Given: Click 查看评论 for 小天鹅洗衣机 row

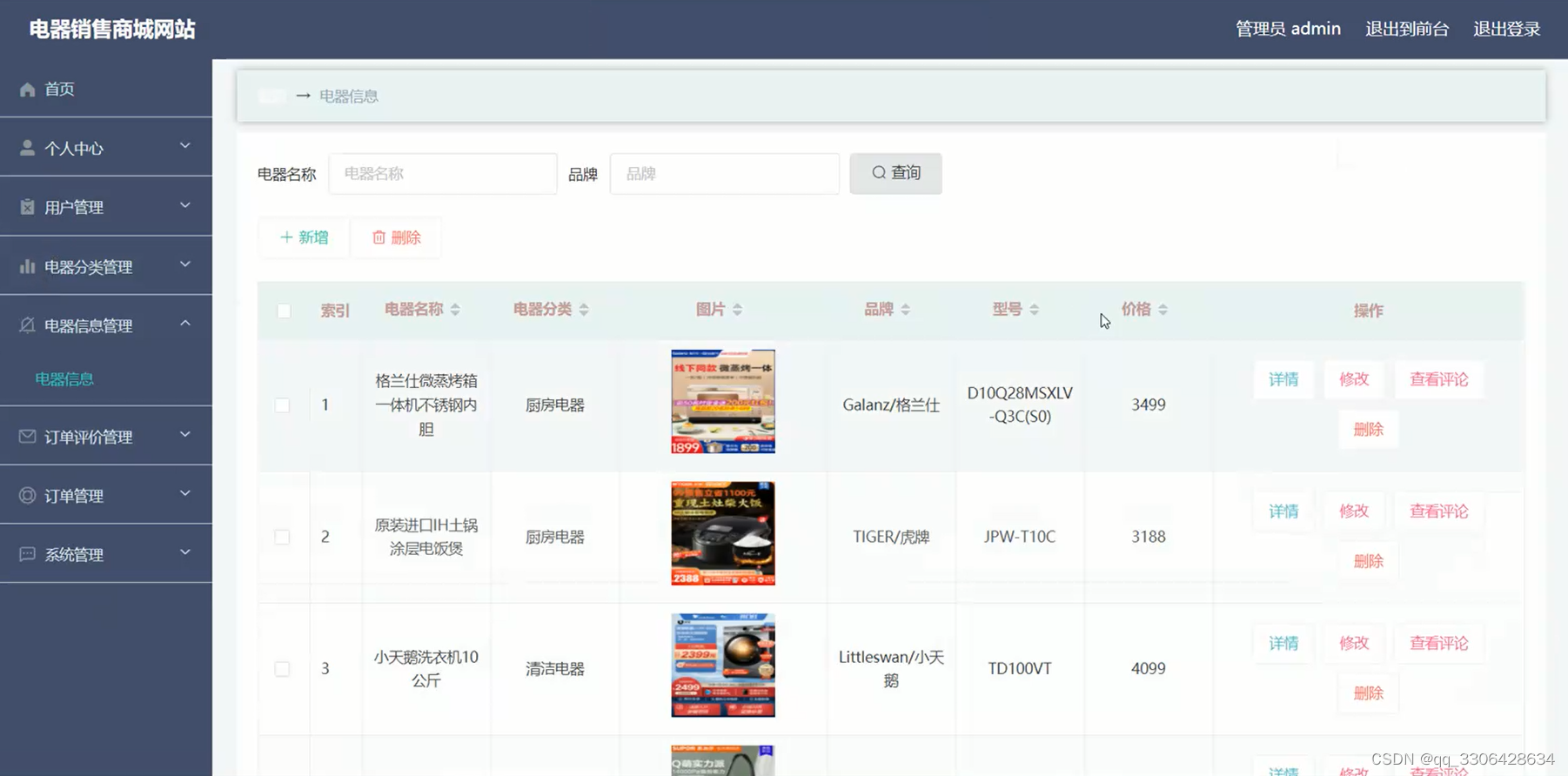Looking at the screenshot, I should click(1439, 644).
